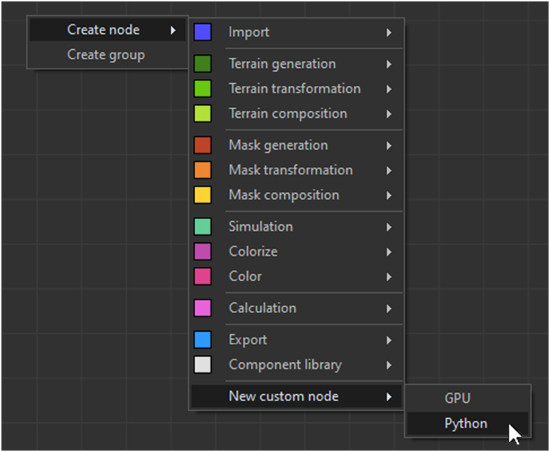Select GPU custom node option

[x=467, y=398]
